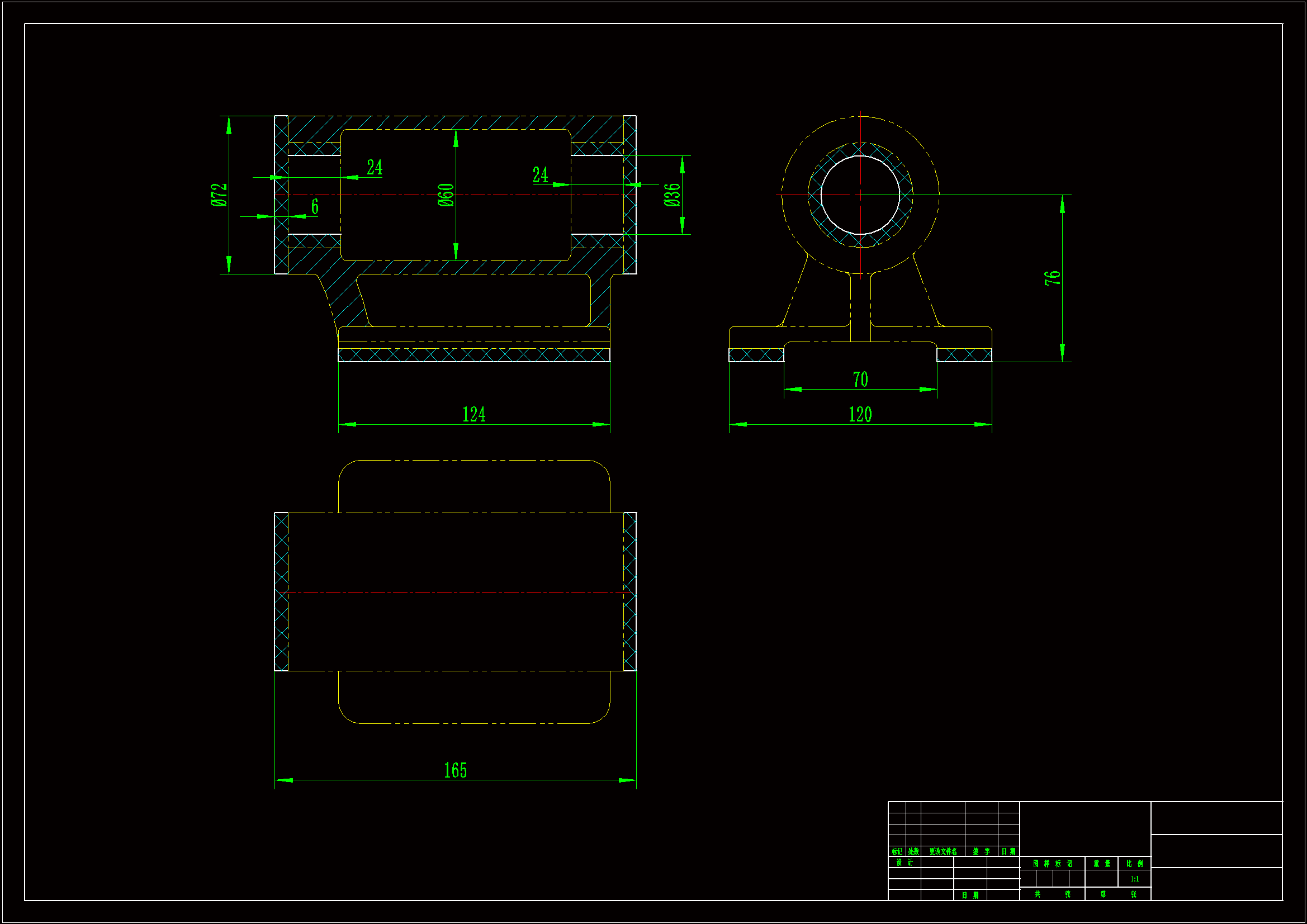Click the 6 flange thickness dimension
This screenshot has height=924, width=1307.
[315, 206]
